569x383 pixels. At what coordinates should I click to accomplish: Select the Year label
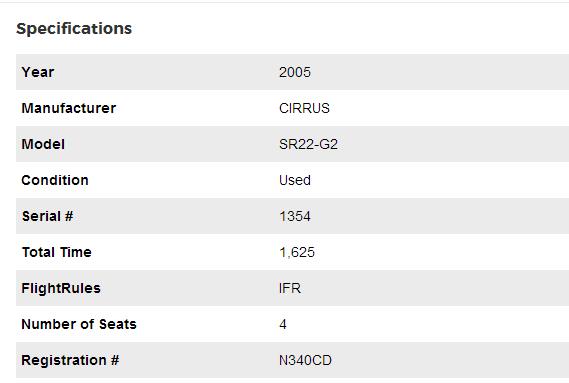(x=38, y=72)
